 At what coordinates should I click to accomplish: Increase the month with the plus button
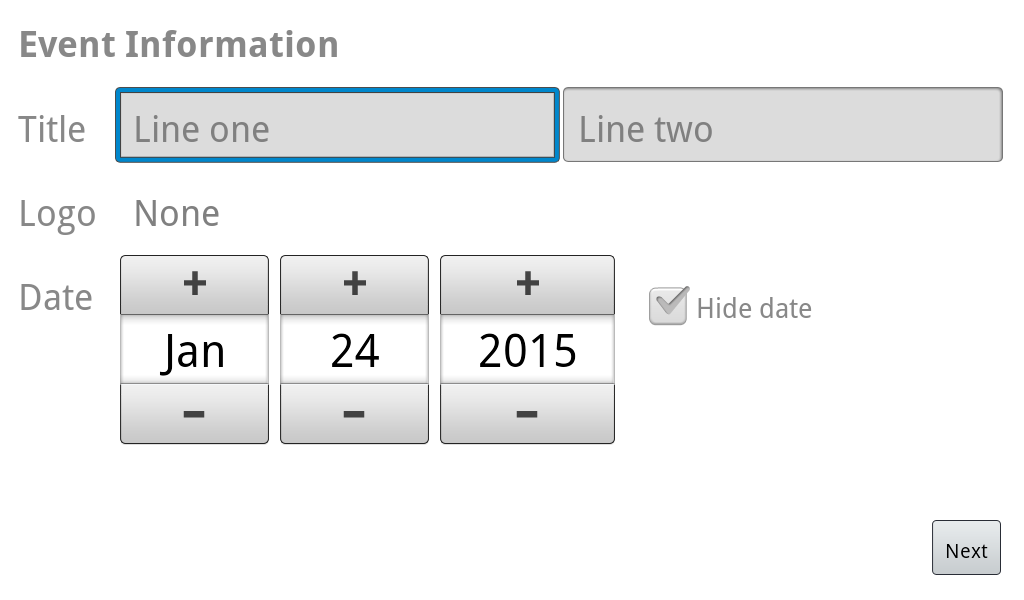(x=194, y=285)
